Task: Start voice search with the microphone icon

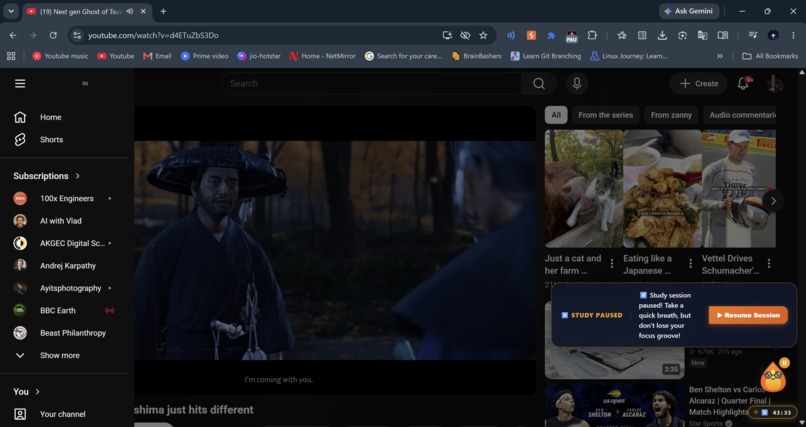Action: 577,83
